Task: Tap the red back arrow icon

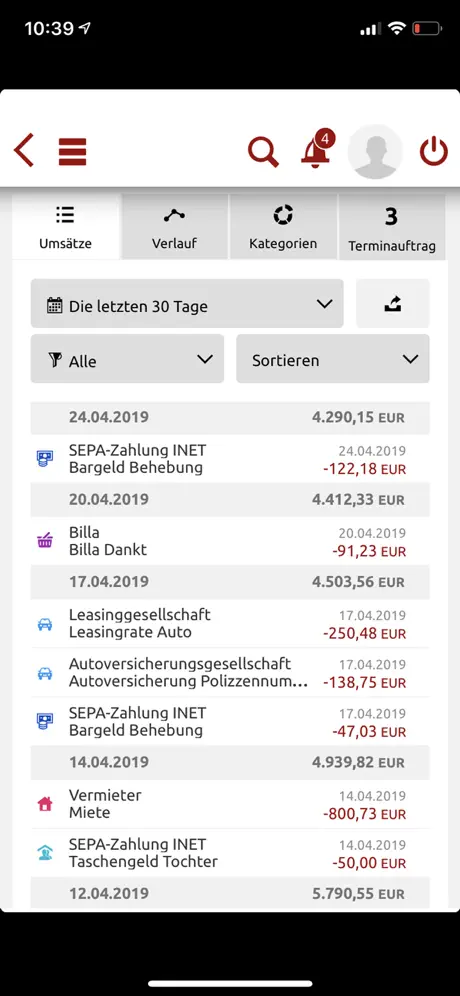Action: (x=24, y=151)
